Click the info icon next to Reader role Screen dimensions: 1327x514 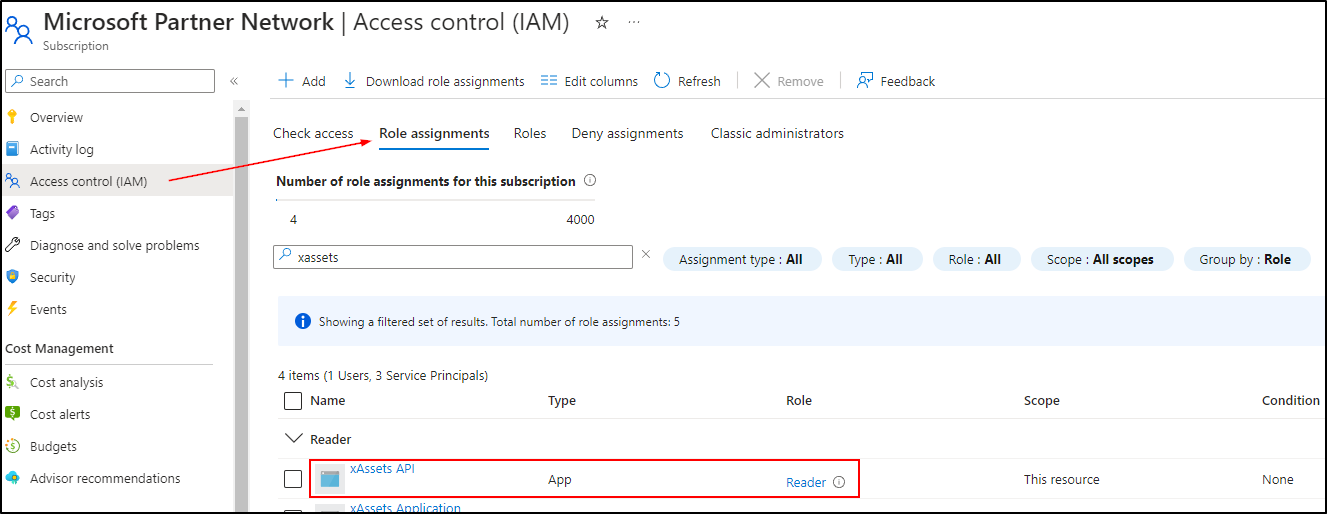839,482
